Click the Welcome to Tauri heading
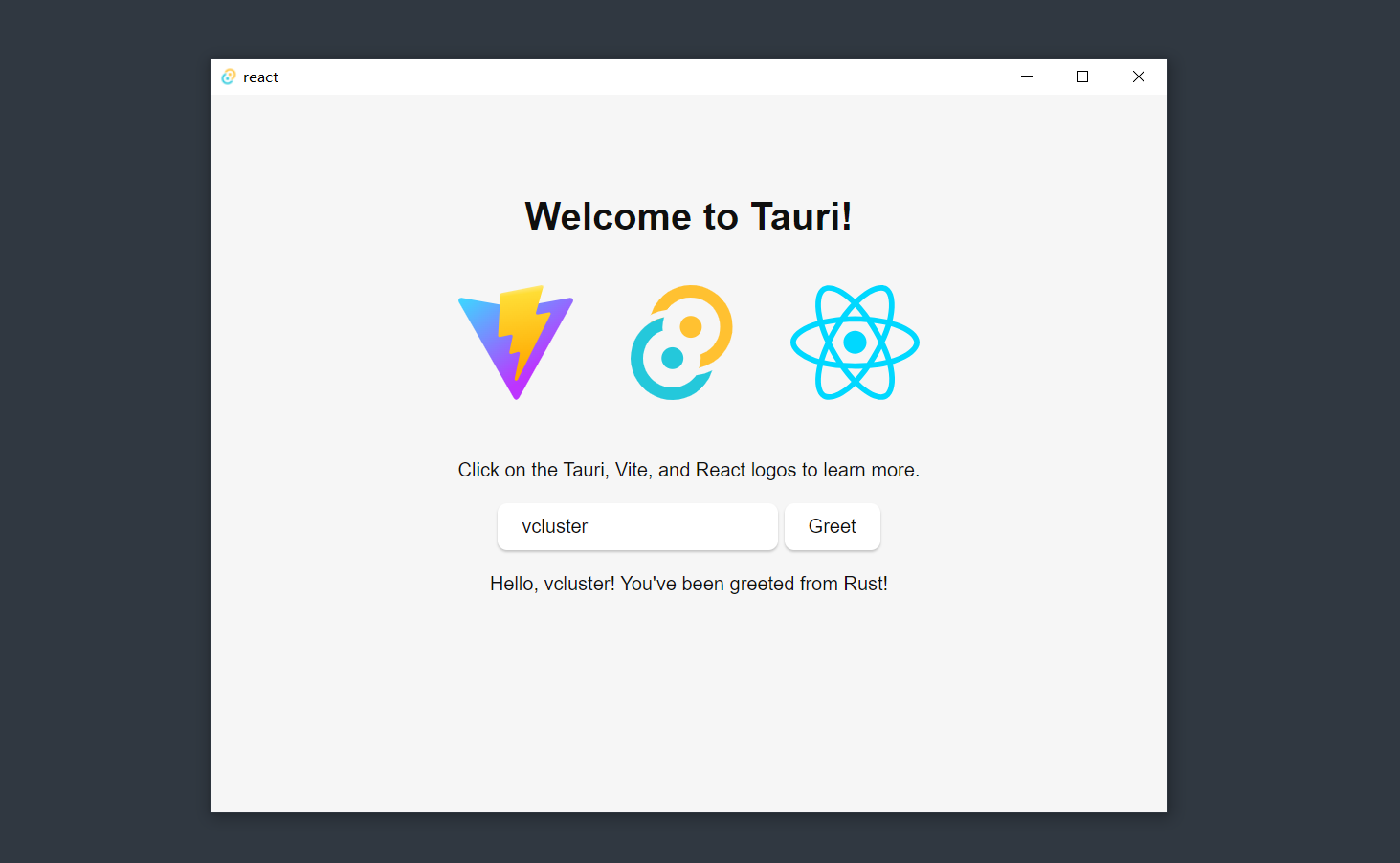Viewport: 1400px width, 863px height. pyautogui.click(x=688, y=216)
